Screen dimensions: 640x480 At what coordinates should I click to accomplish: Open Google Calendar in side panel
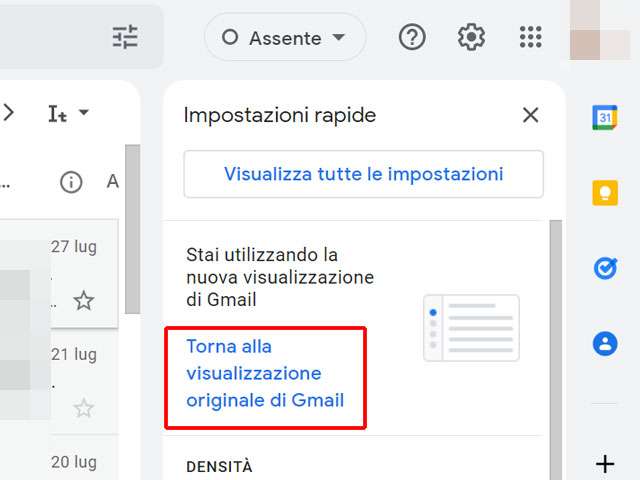605,117
